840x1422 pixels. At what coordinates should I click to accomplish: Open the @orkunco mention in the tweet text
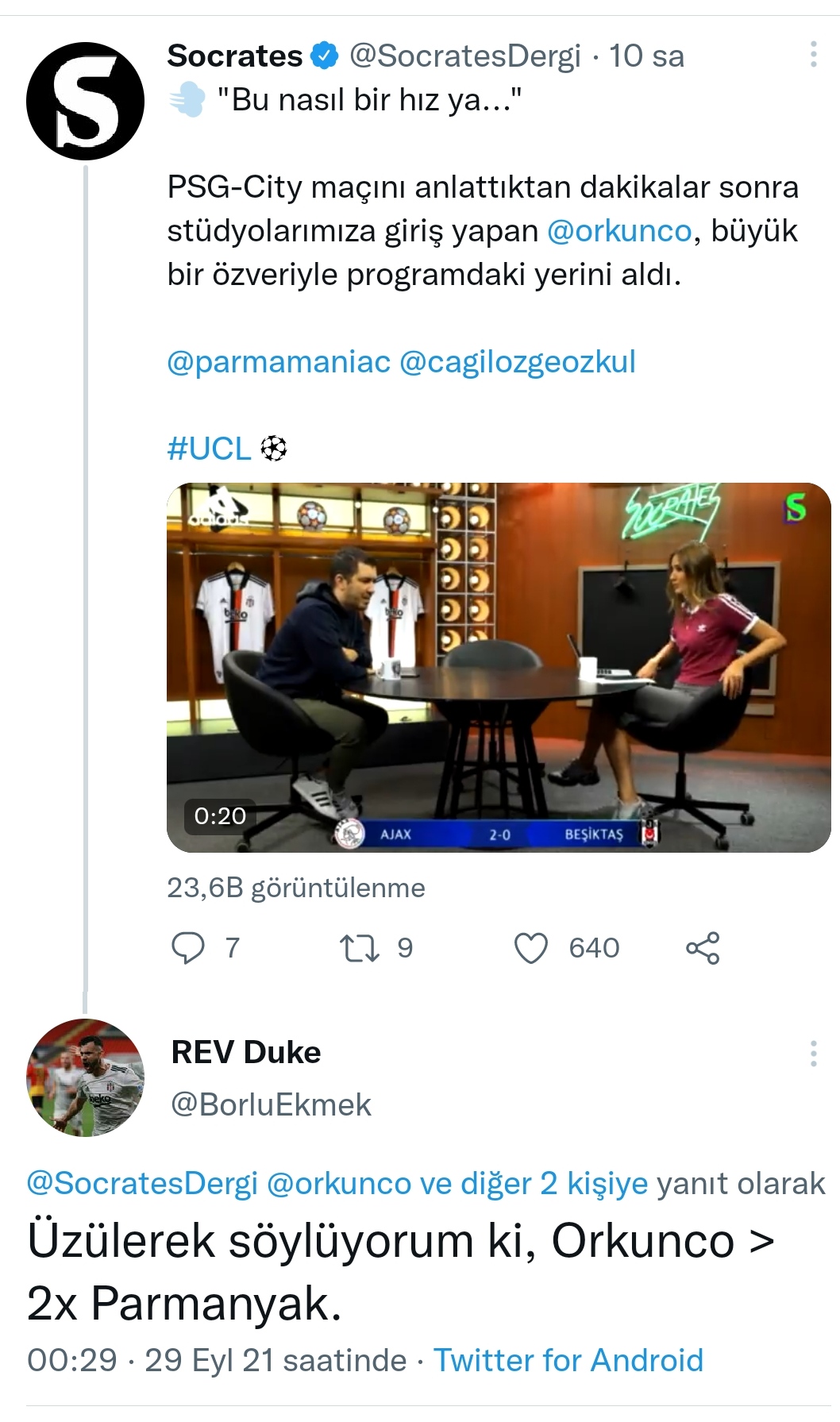click(x=619, y=231)
